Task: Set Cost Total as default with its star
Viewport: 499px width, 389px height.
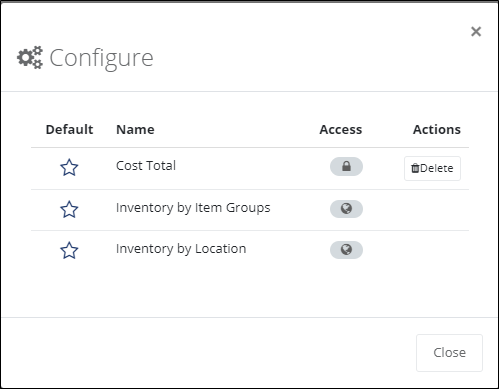Action: point(69,167)
